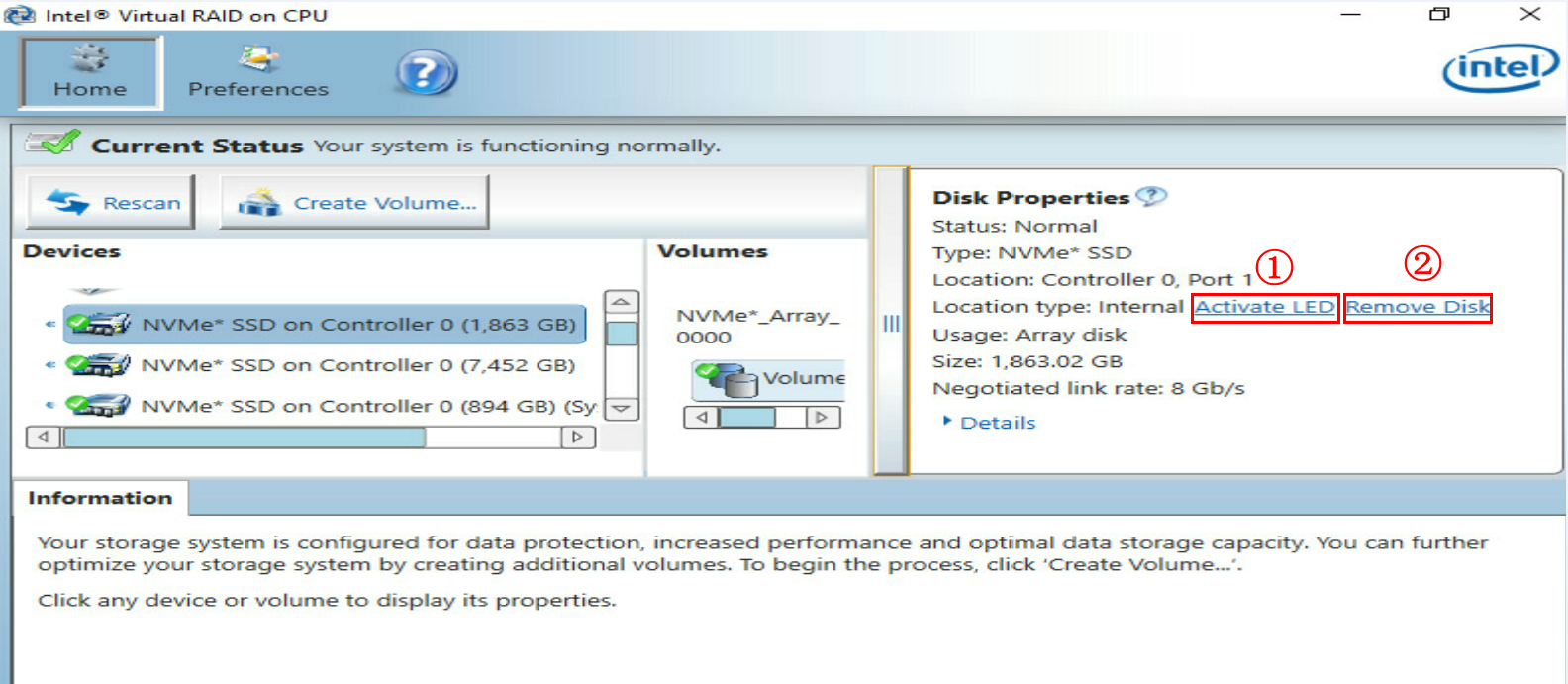Select the Information tab

(100, 498)
